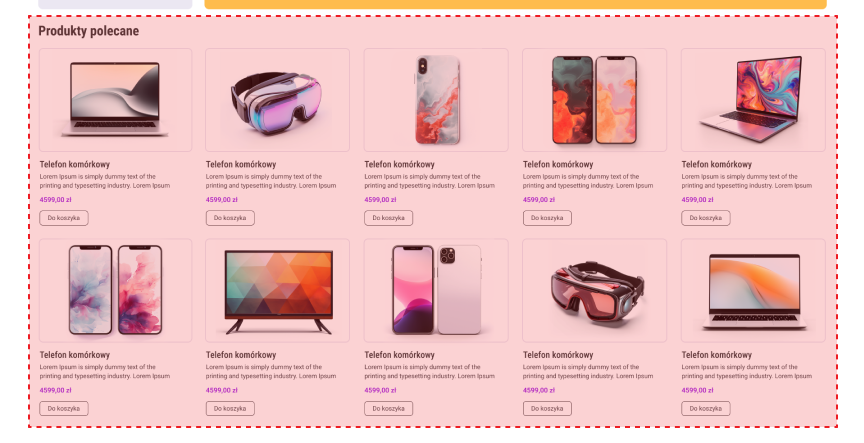Click Do koszyka under marble phone case
The image size is (864, 443).
(388, 218)
